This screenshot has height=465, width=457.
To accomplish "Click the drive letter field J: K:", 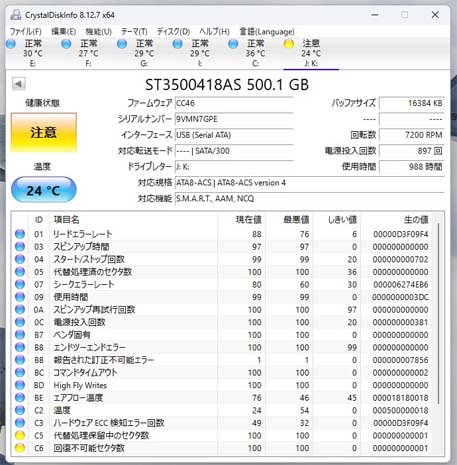I will 234,167.
